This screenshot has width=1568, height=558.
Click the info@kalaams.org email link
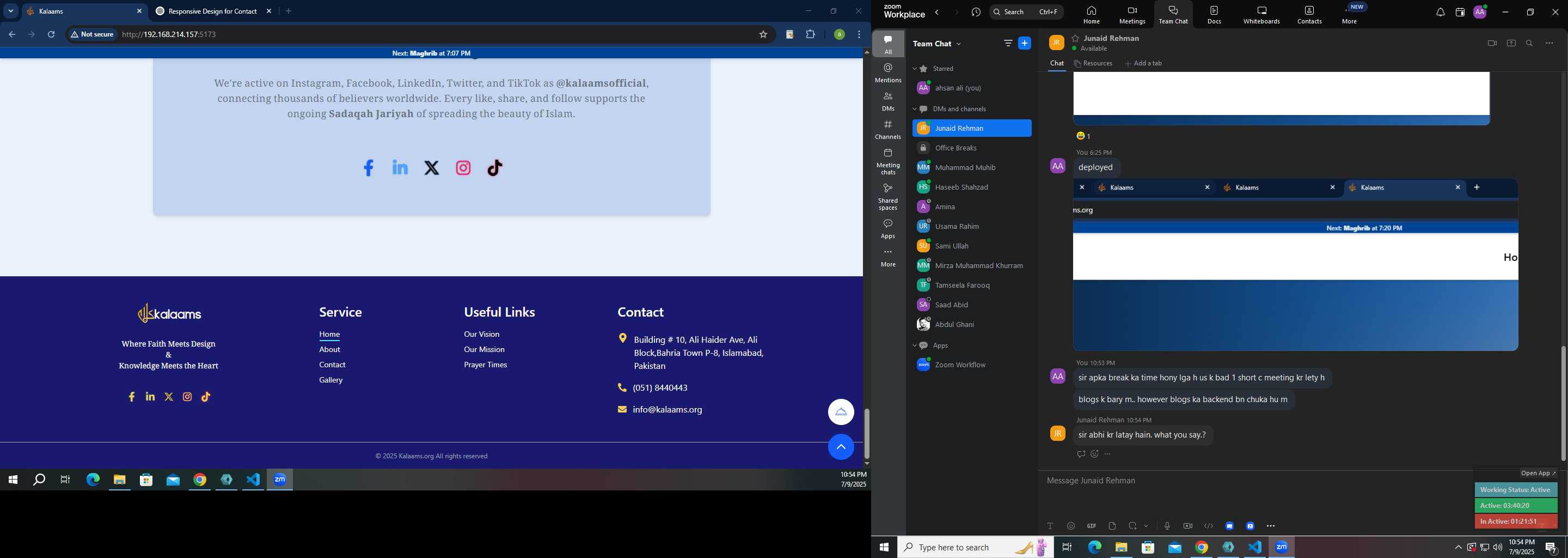[667, 410]
